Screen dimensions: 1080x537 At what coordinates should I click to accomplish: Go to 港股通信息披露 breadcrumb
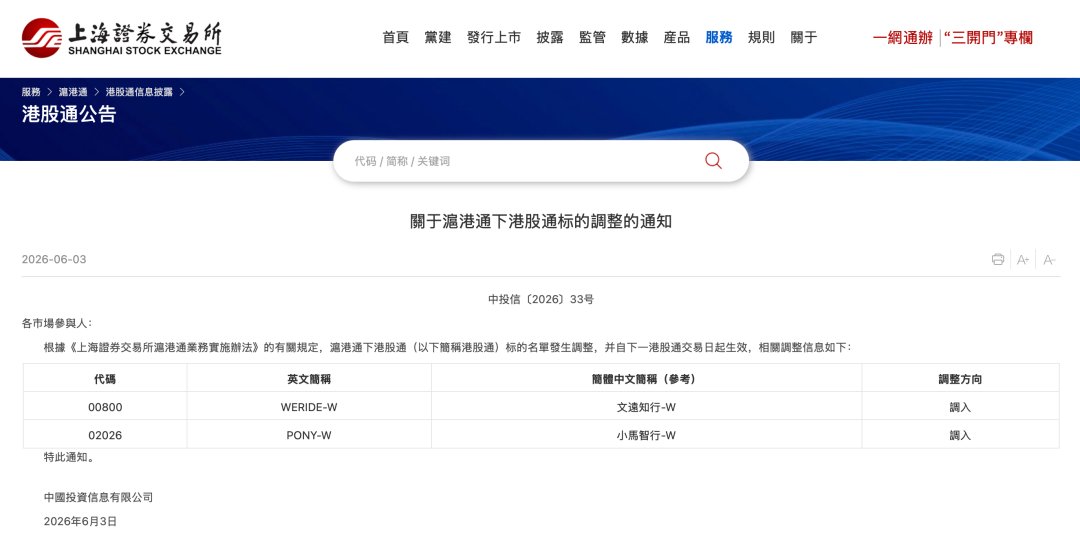(x=139, y=92)
